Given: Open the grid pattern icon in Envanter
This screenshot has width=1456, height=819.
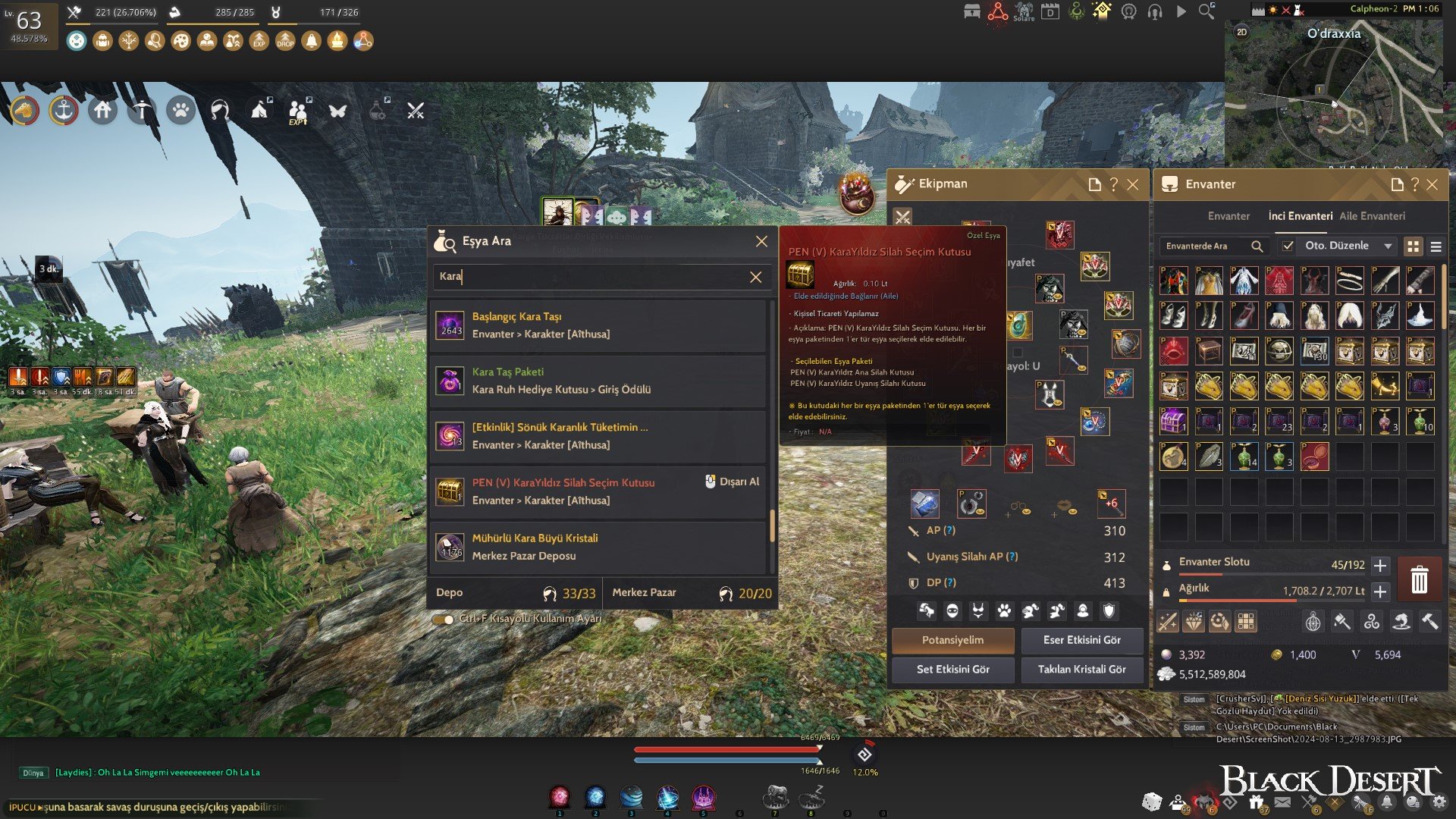Looking at the screenshot, I should [x=1245, y=623].
